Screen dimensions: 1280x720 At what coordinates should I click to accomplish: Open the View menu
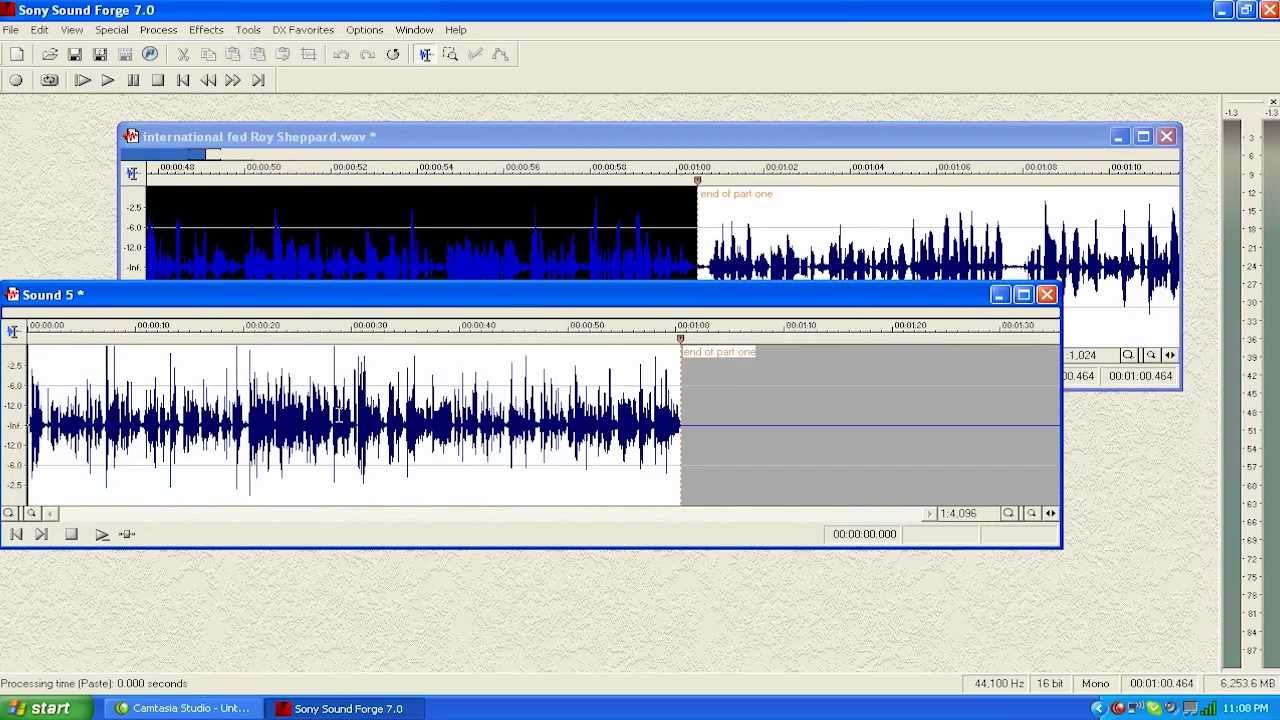[x=72, y=30]
